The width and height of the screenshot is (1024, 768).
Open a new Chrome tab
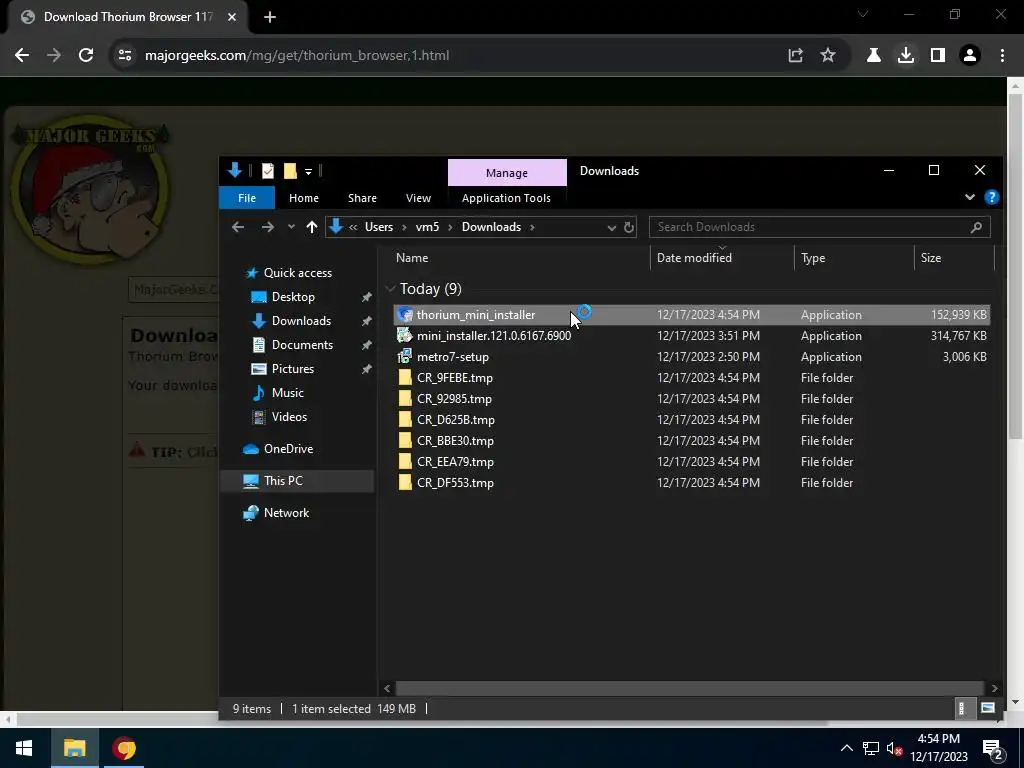pyautogui.click(x=270, y=17)
